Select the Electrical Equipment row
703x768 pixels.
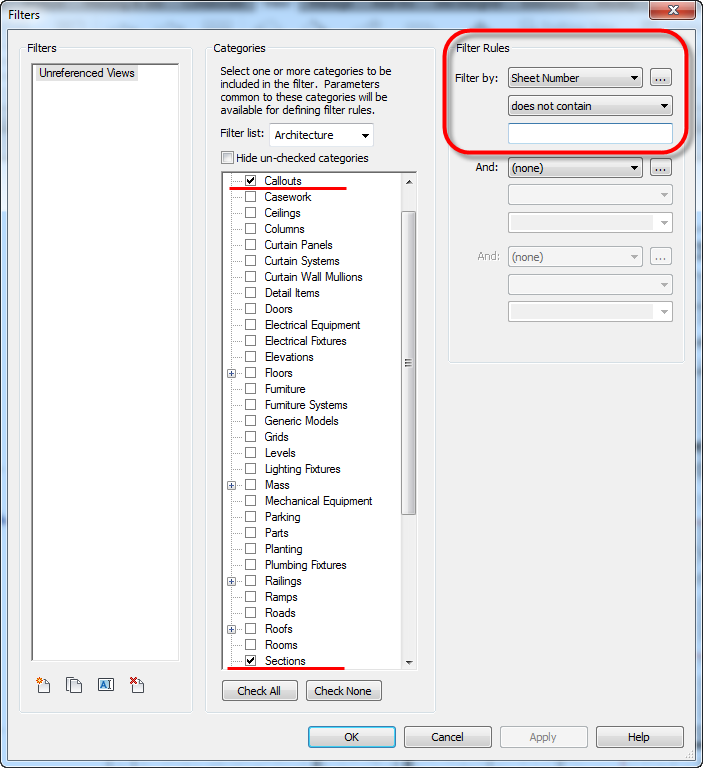pyautogui.click(x=312, y=325)
